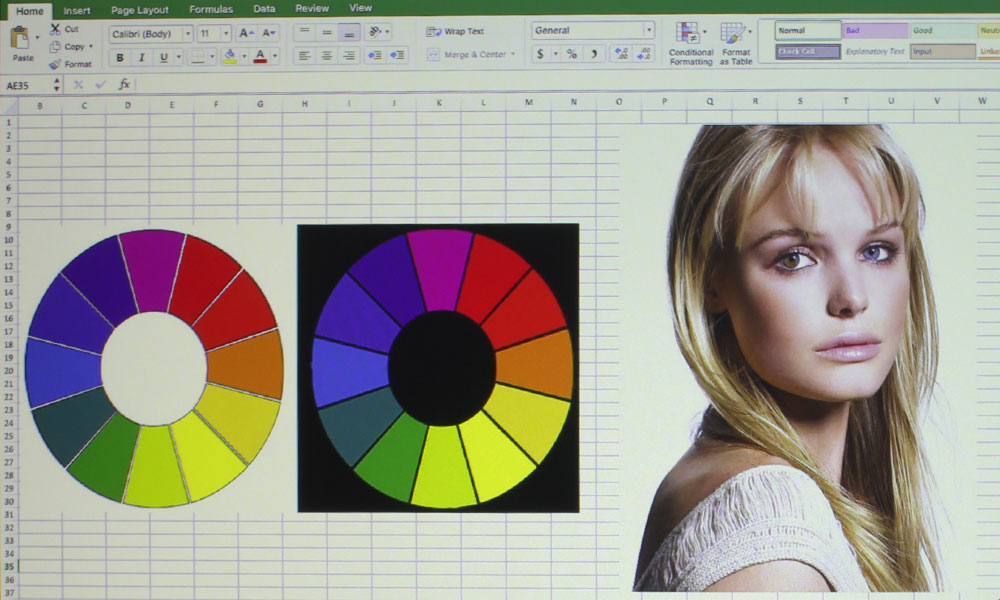Toggle bold formatting

(x=120, y=57)
